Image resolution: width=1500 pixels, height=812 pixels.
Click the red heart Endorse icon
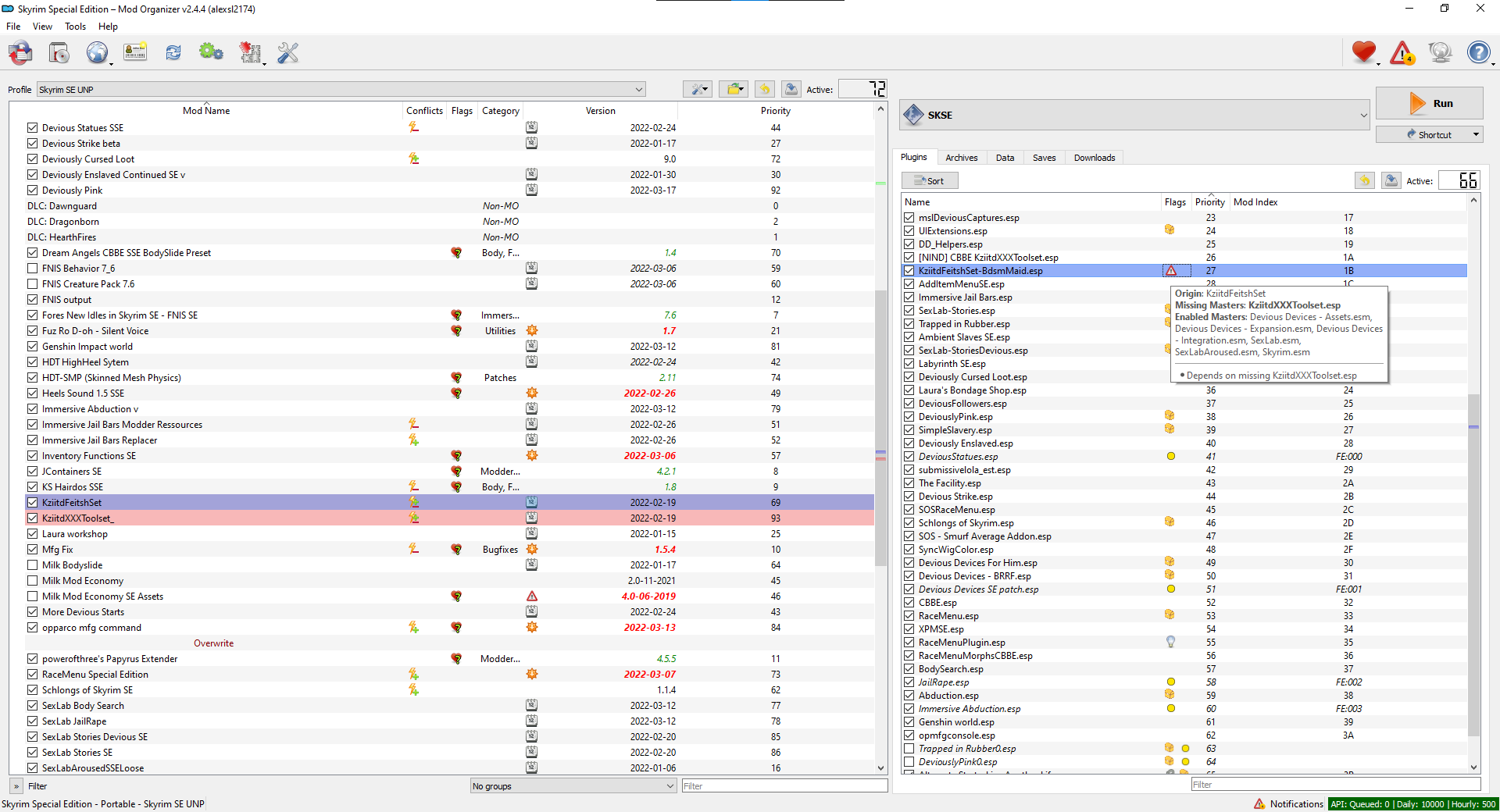[x=1364, y=52]
